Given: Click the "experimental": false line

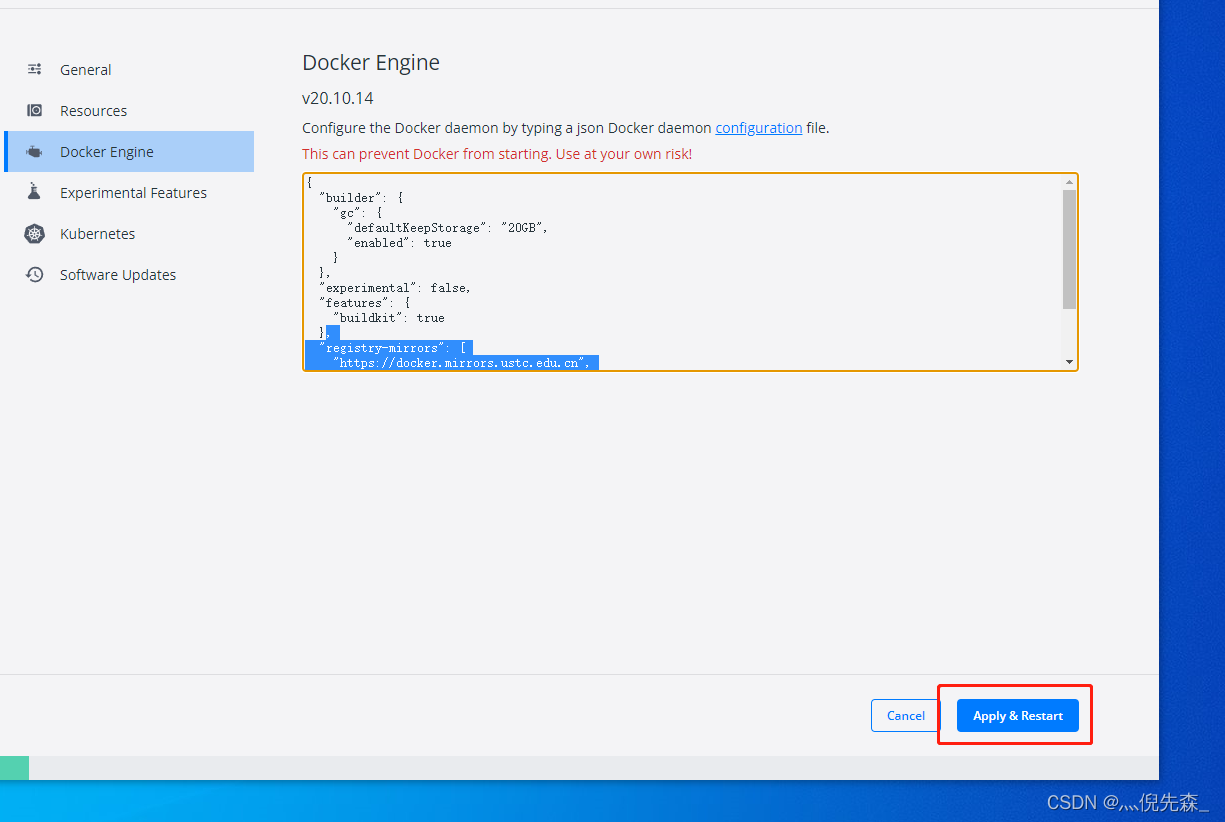Looking at the screenshot, I should [395, 288].
